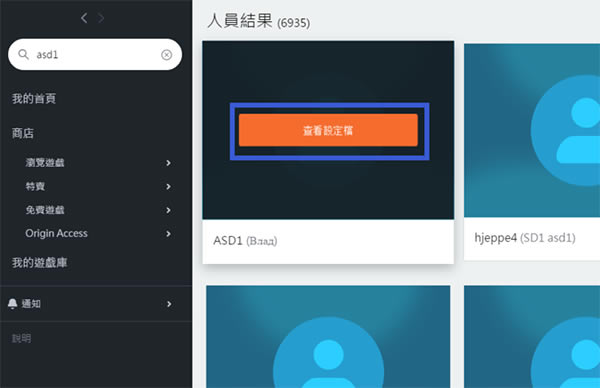This screenshot has height=388, width=600.
Task: Expand the 免費遊戲 chevron
Action: [168, 210]
